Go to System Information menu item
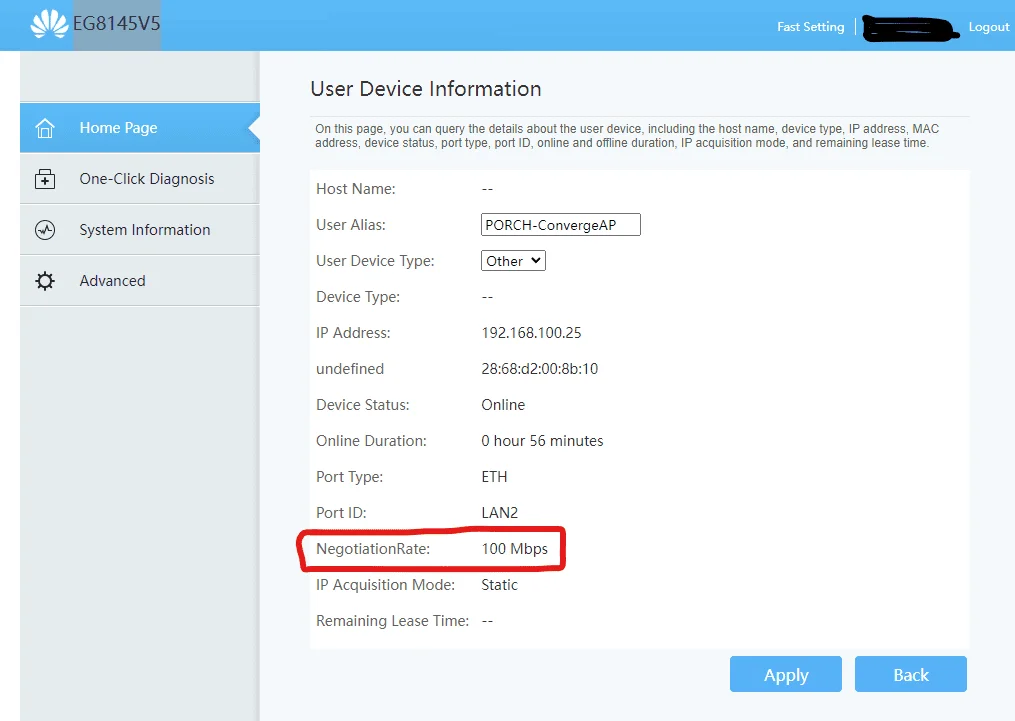The width and height of the screenshot is (1015, 721). point(140,230)
